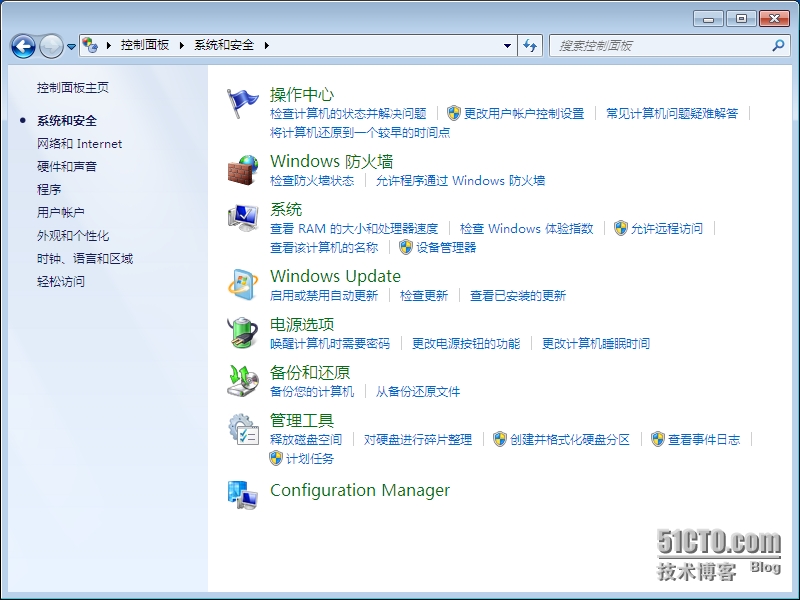Go to 轻松访问 category
Screen dimensions: 800x600
pos(61,282)
